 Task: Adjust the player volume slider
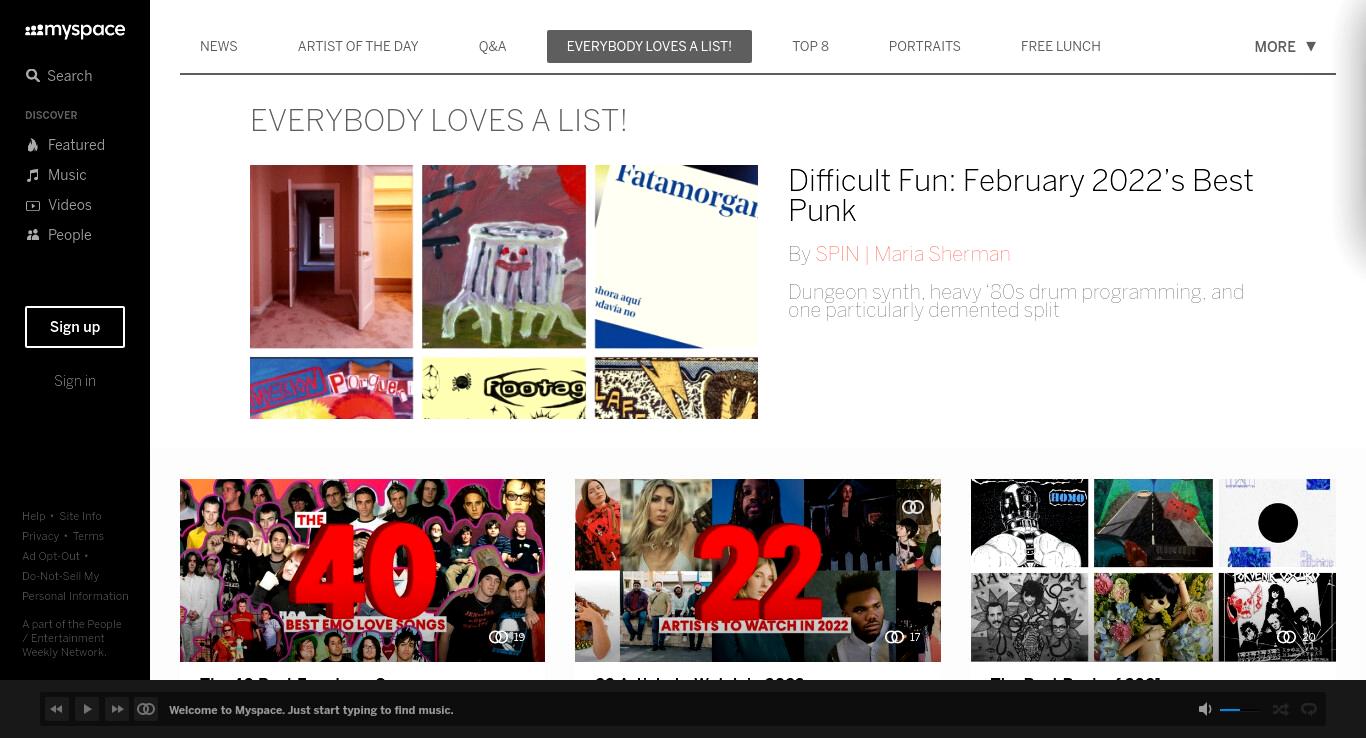point(1240,709)
